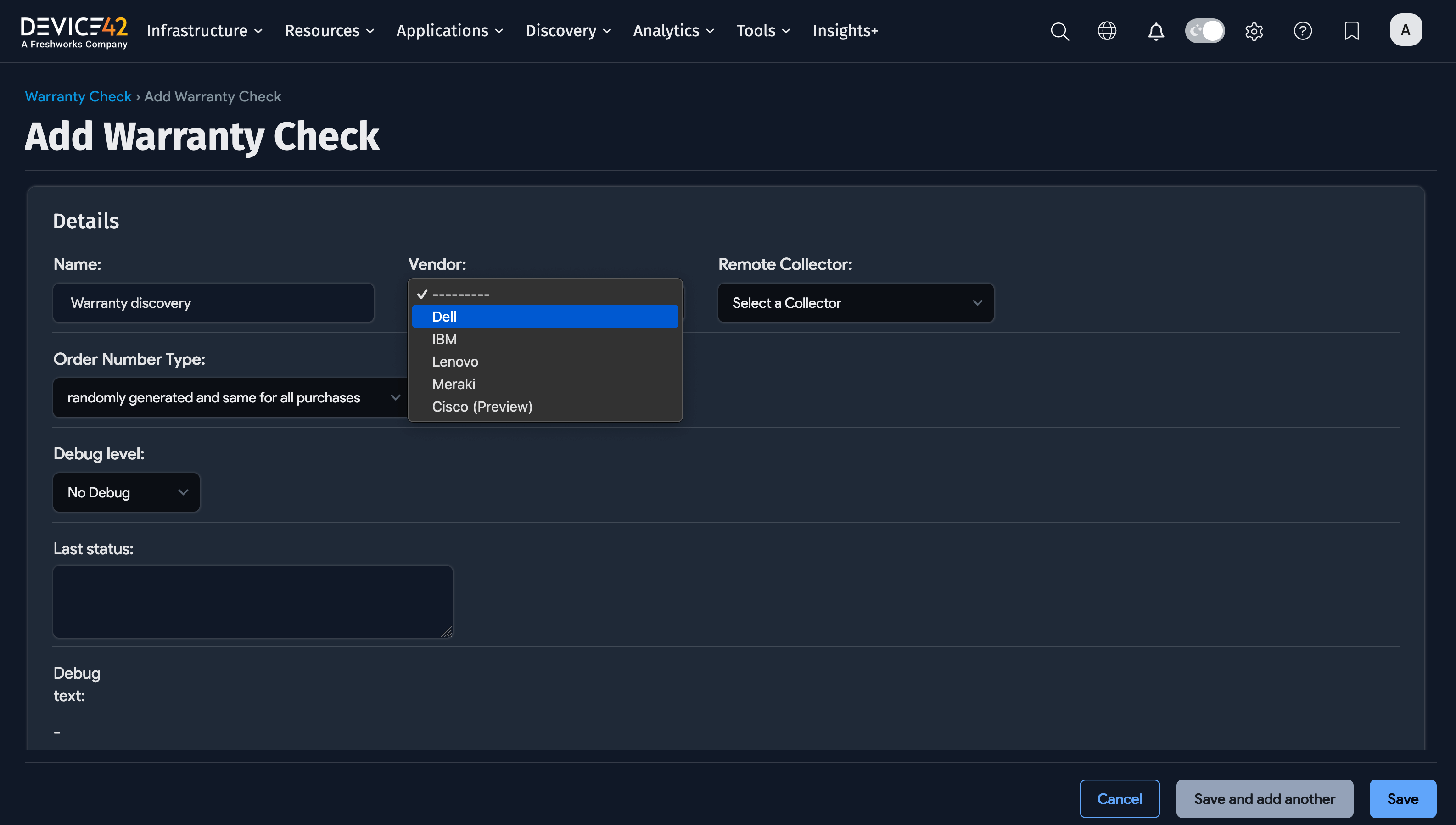The width and height of the screenshot is (1456, 825).
Task: Open the Discovery menu
Action: point(568,31)
